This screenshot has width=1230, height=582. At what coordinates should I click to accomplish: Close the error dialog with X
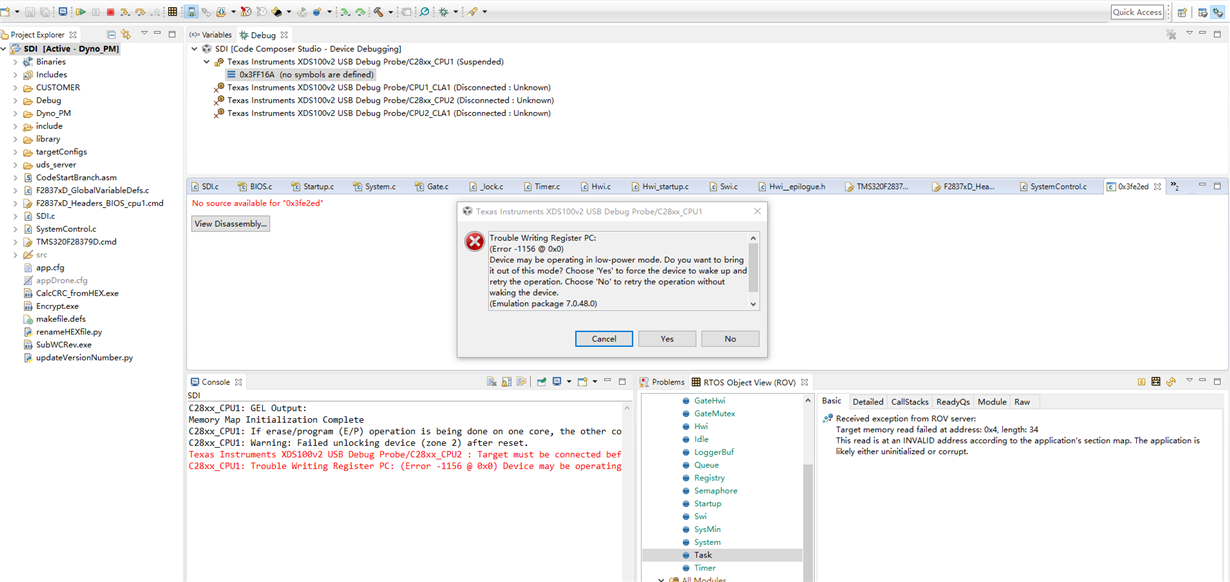(x=757, y=211)
